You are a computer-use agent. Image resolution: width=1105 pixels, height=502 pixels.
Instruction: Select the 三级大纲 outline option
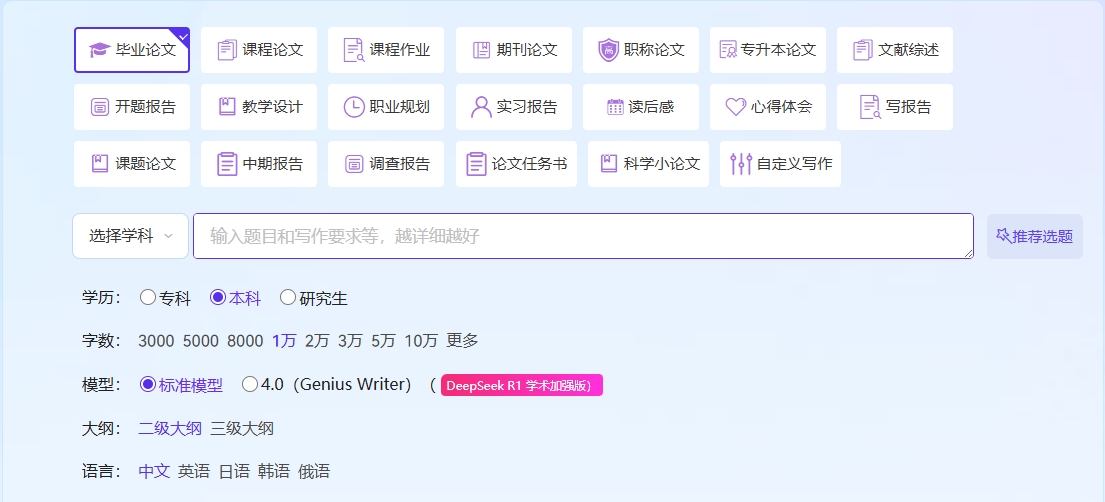tap(242, 428)
